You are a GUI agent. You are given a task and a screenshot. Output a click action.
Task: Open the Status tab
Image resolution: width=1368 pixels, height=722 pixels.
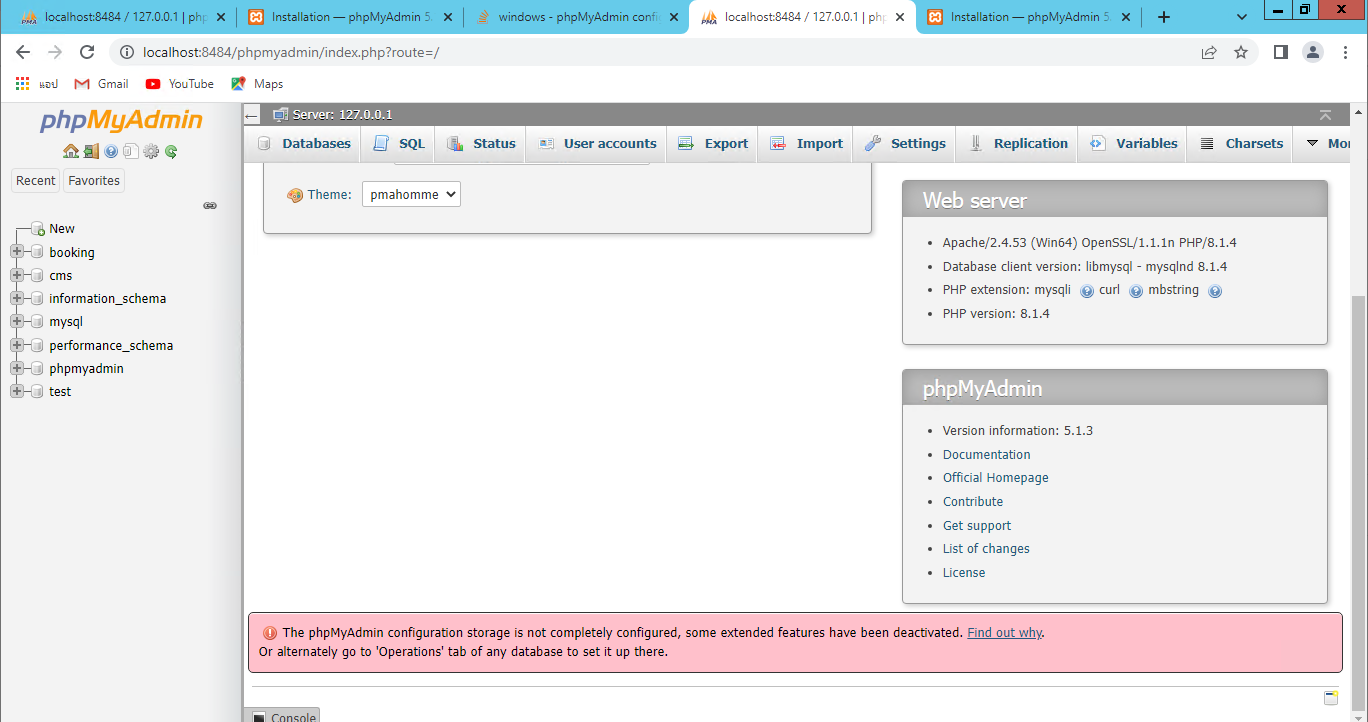pyautogui.click(x=481, y=143)
